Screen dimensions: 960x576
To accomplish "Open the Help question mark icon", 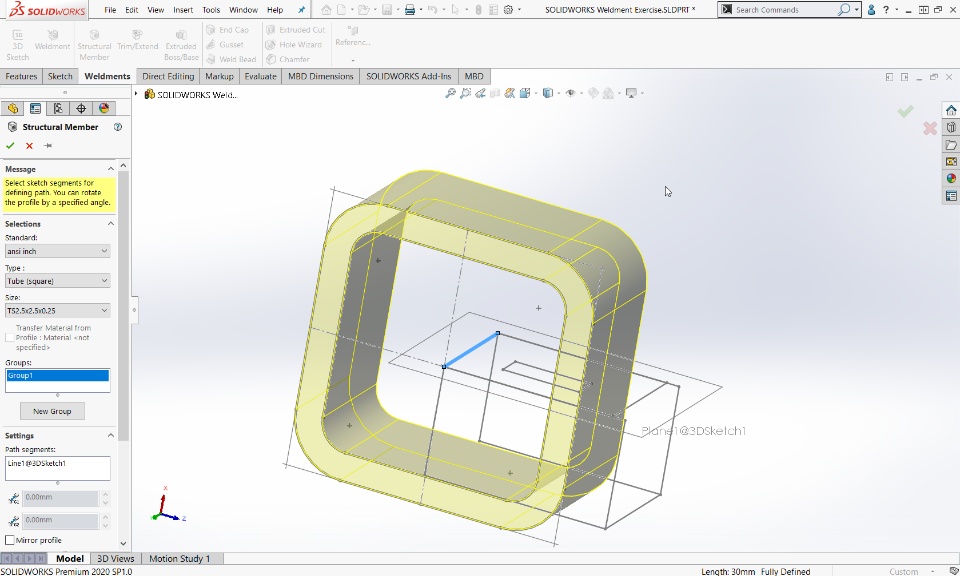I will (886, 10).
